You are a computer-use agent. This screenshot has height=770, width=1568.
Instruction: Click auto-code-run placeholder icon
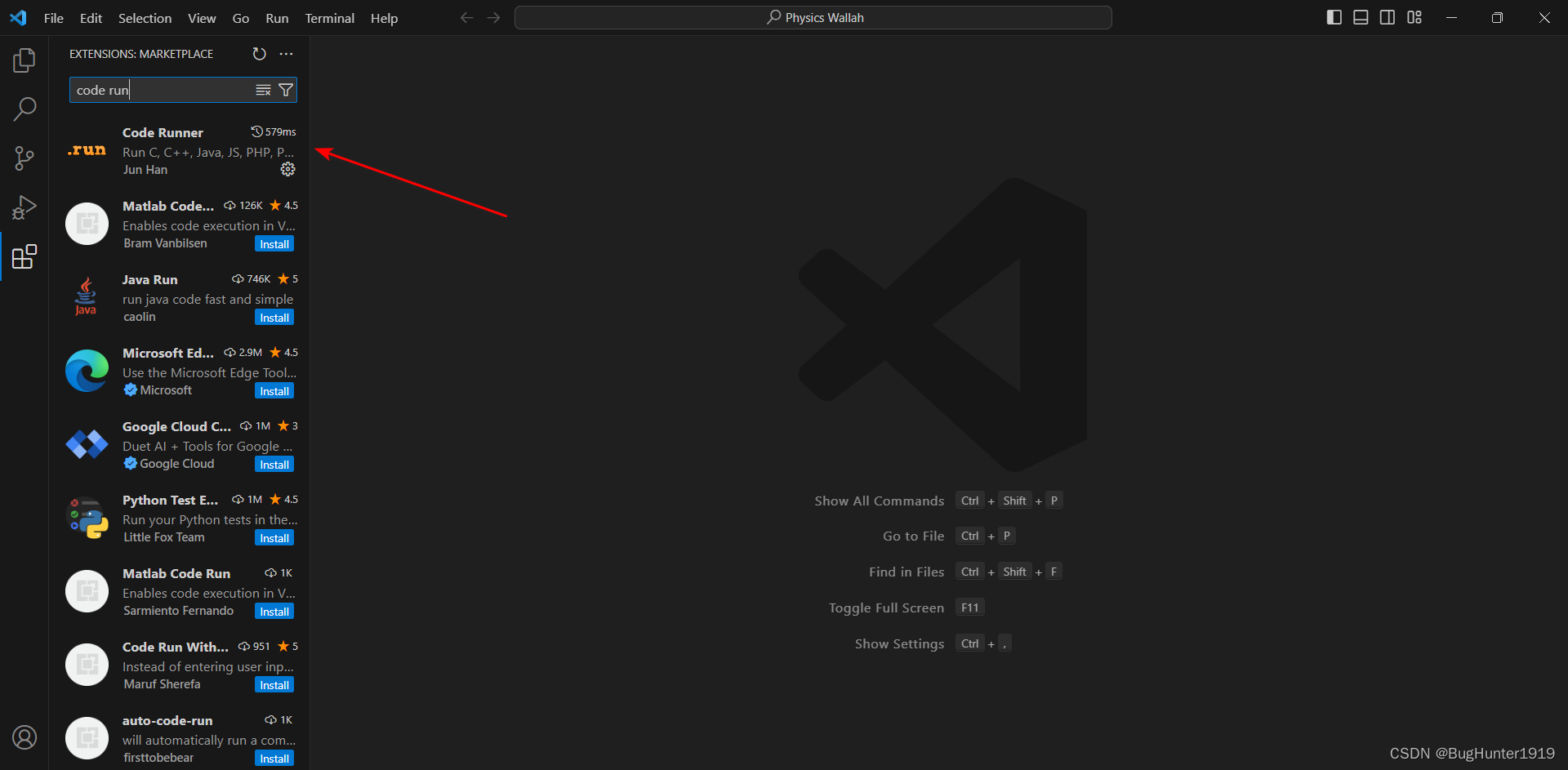pyautogui.click(x=87, y=738)
